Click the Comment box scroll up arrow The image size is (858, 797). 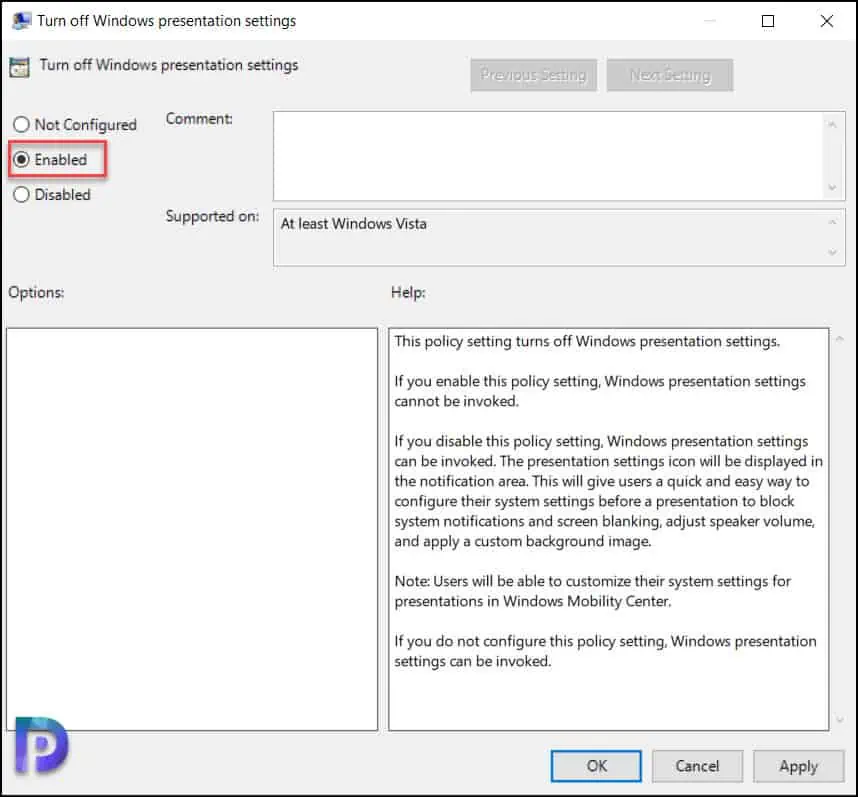[x=832, y=125]
